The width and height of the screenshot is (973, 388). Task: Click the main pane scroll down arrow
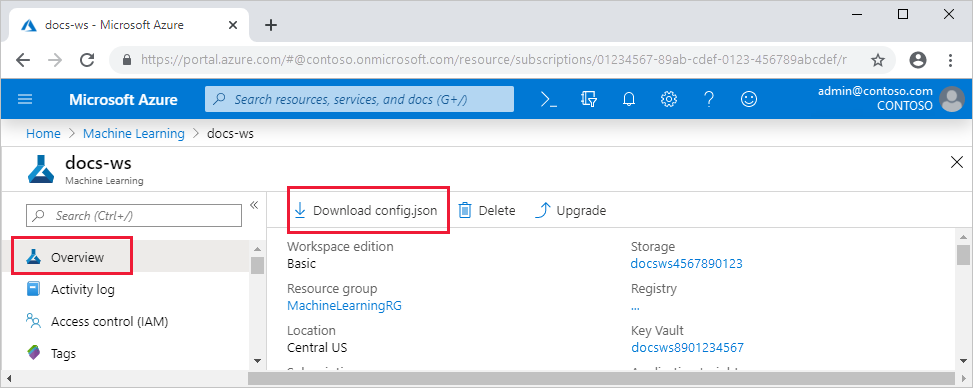point(962,361)
